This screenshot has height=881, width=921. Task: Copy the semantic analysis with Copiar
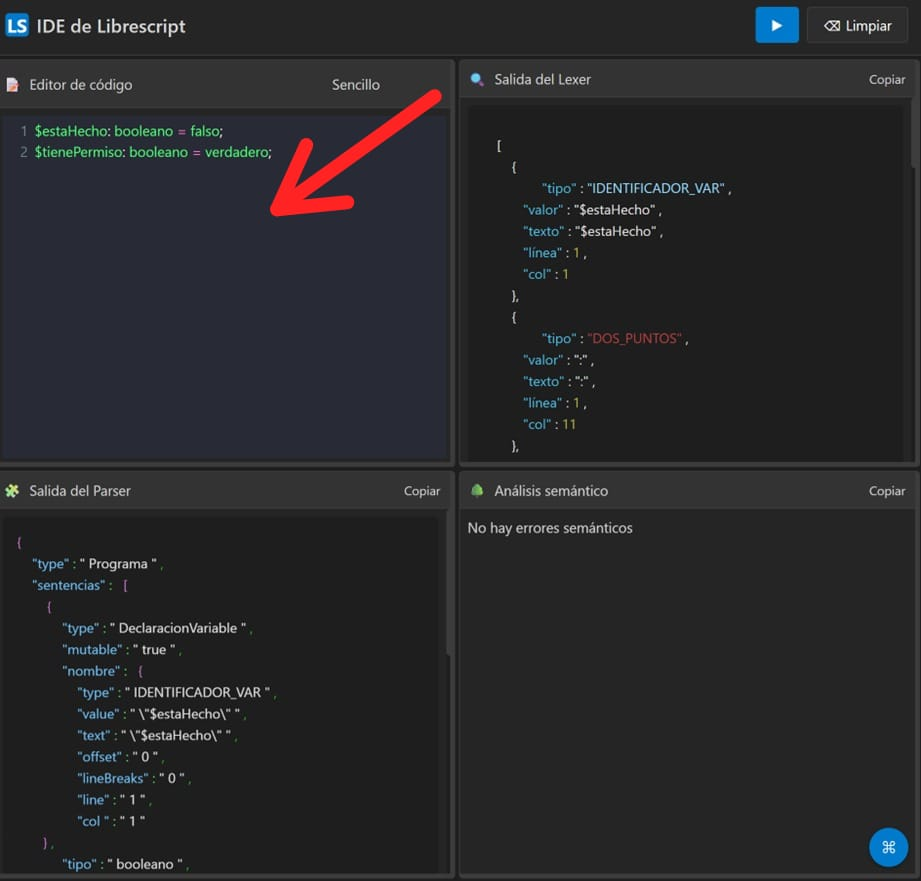(x=886, y=490)
